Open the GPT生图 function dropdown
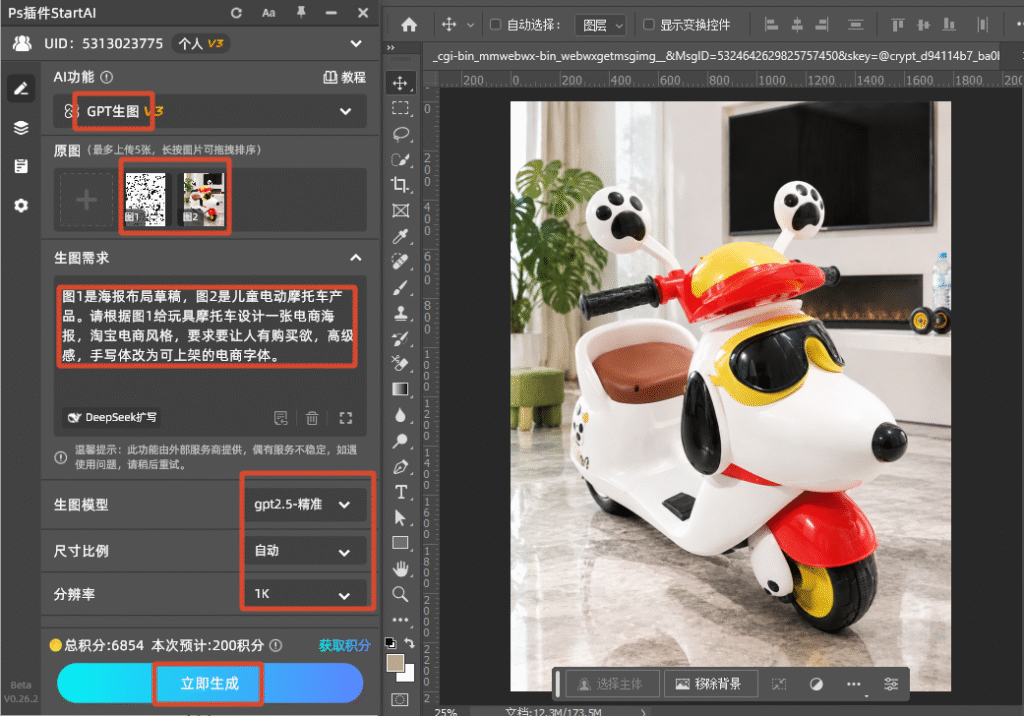This screenshot has height=716, width=1024. pyautogui.click(x=210, y=111)
